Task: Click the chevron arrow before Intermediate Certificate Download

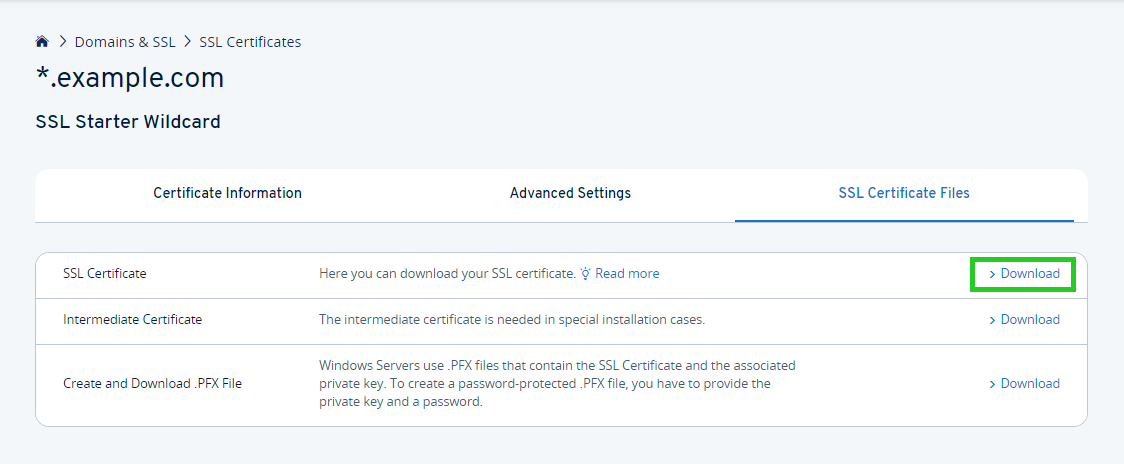Action: coord(992,320)
